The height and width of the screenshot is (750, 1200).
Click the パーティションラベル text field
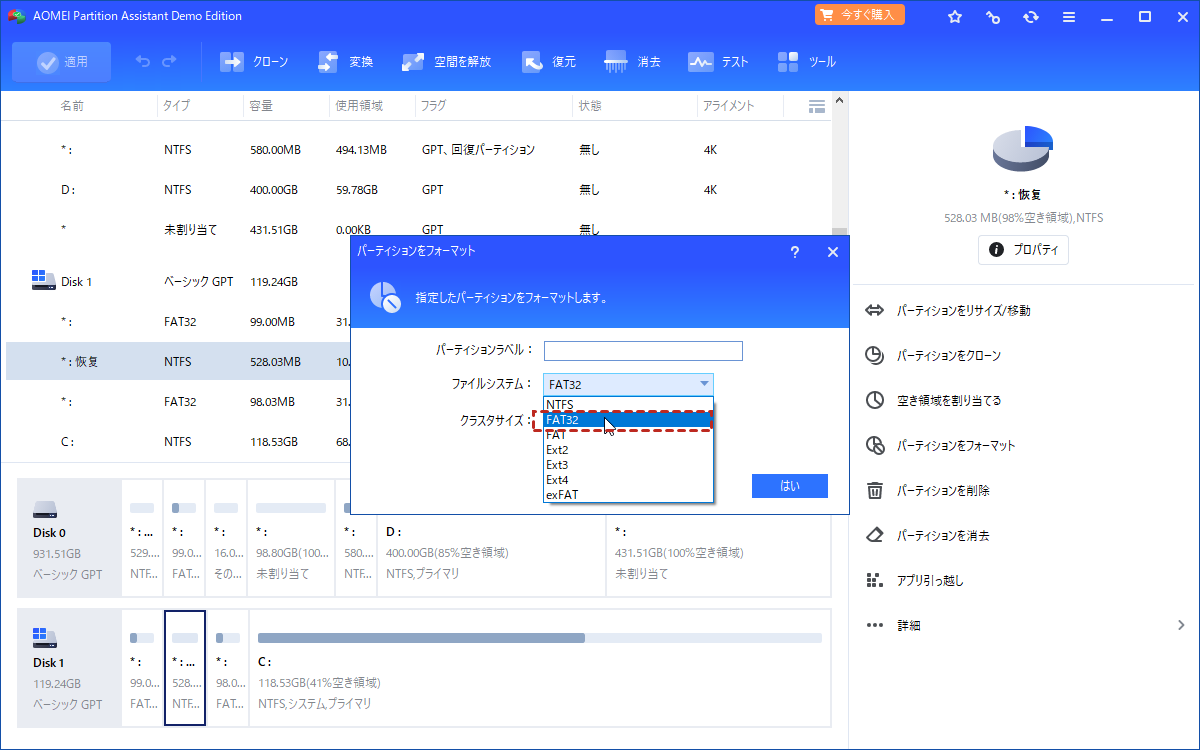coord(643,351)
